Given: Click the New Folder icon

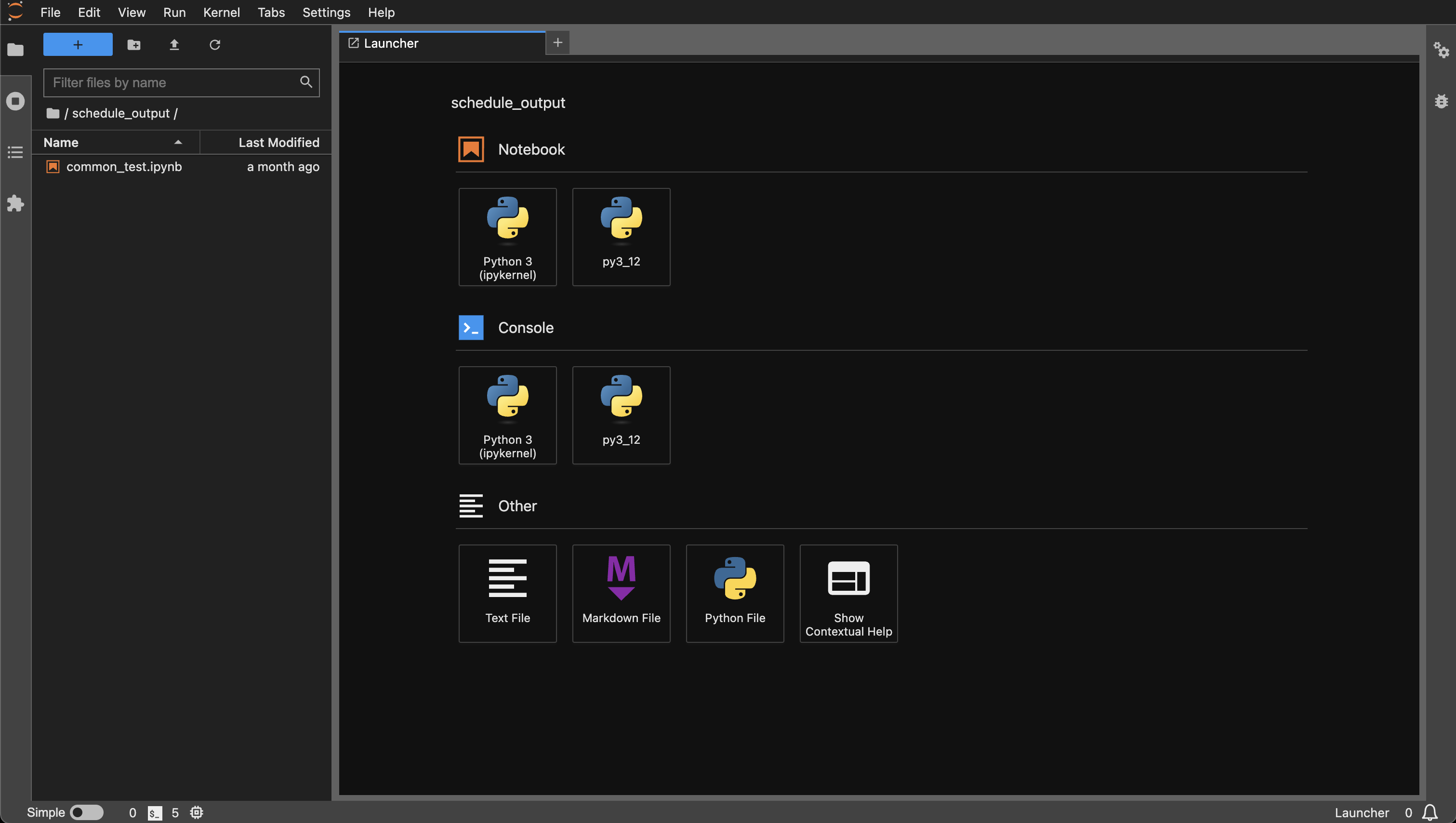Looking at the screenshot, I should click(x=134, y=45).
